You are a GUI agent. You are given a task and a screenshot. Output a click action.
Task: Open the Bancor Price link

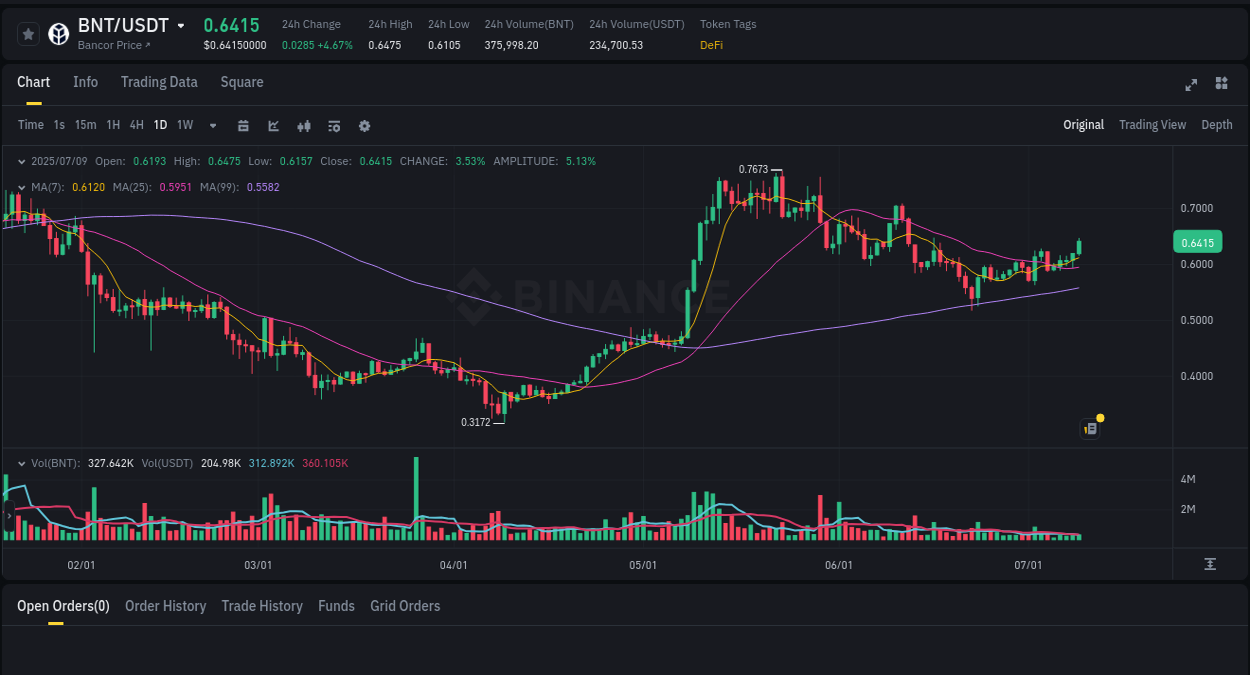[112, 45]
